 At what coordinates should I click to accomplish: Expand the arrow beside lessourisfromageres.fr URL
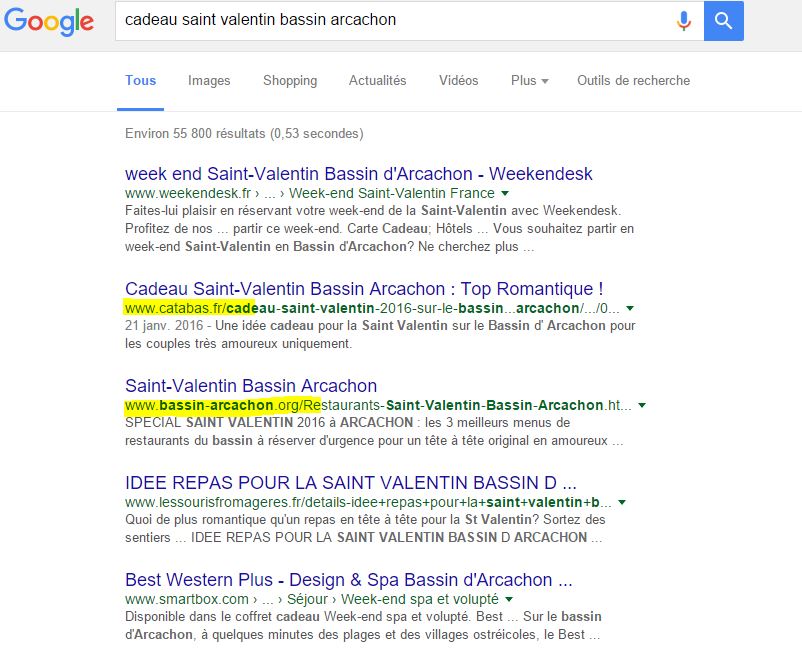click(x=622, y=502)
